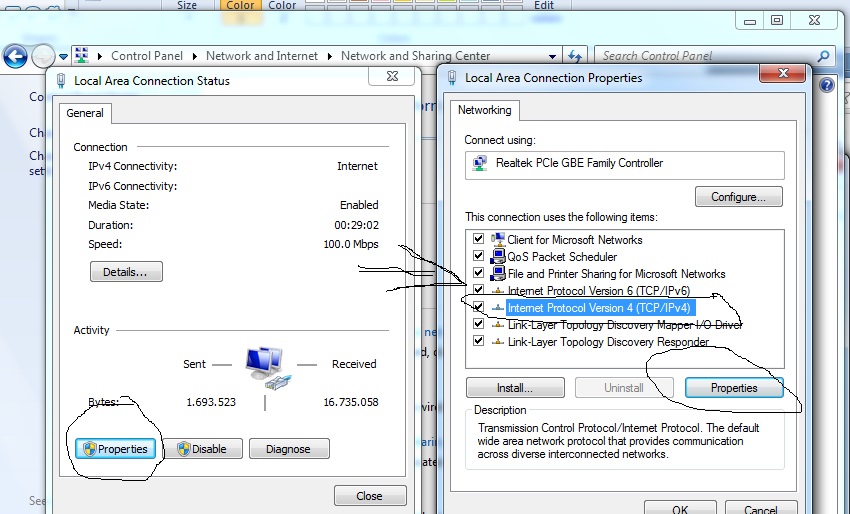Click the QoS Packet Scheduler icon
This screenshot has height=514, width=850.
498,256
